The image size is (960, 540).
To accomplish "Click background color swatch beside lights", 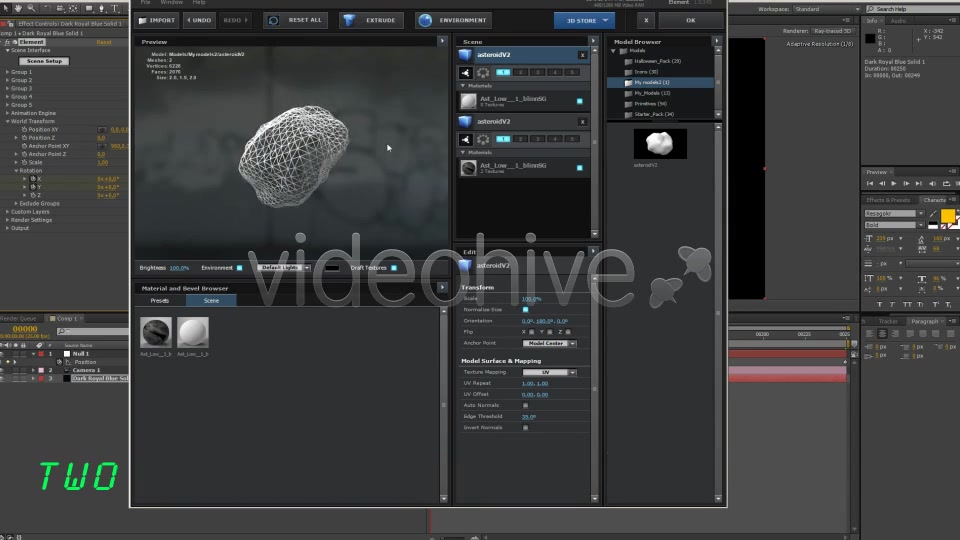I will click(x=332, y=268).
